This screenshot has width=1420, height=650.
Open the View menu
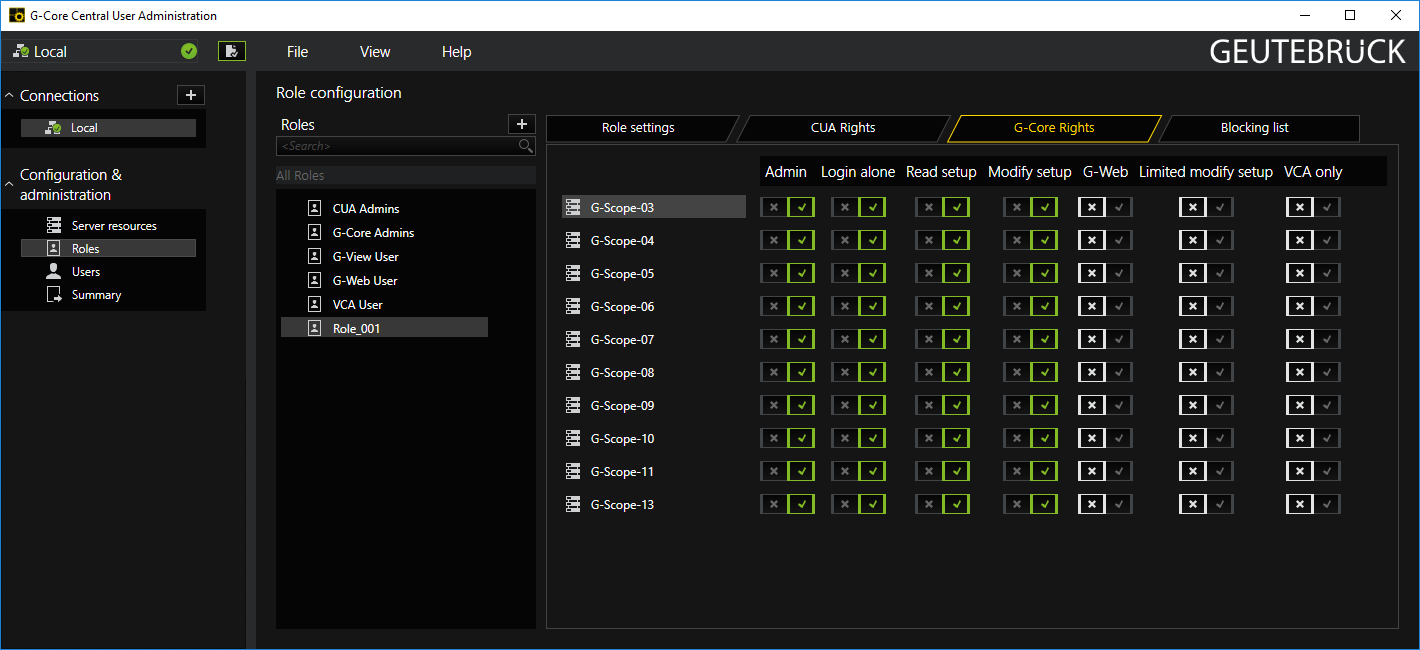[x=375, y=52]
